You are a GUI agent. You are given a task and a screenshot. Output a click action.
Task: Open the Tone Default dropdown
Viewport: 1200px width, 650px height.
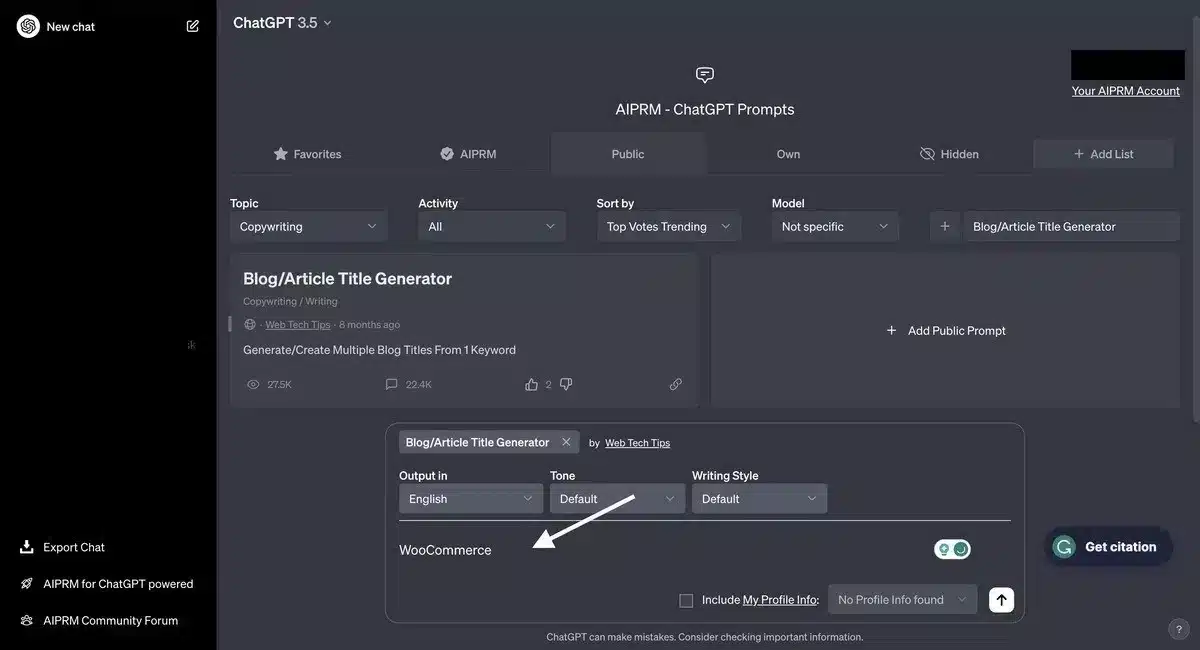[617, 499]
